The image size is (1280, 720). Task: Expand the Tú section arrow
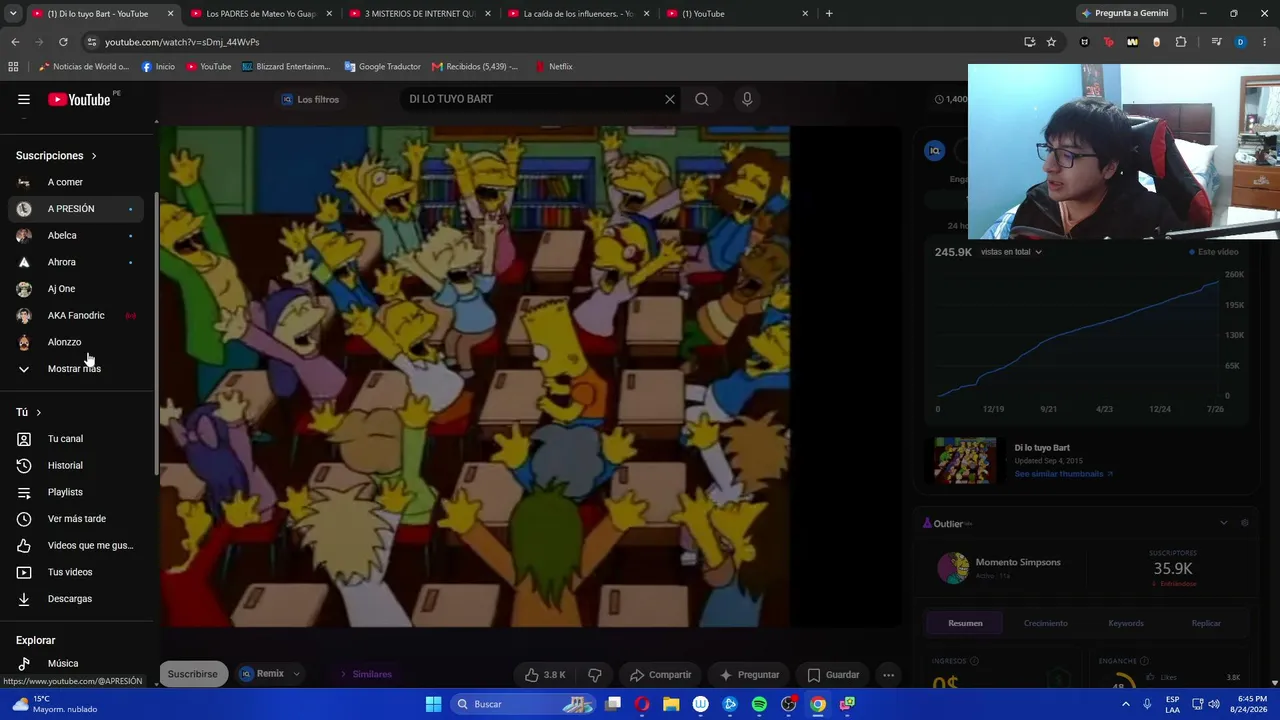click(x=39, y=412)
